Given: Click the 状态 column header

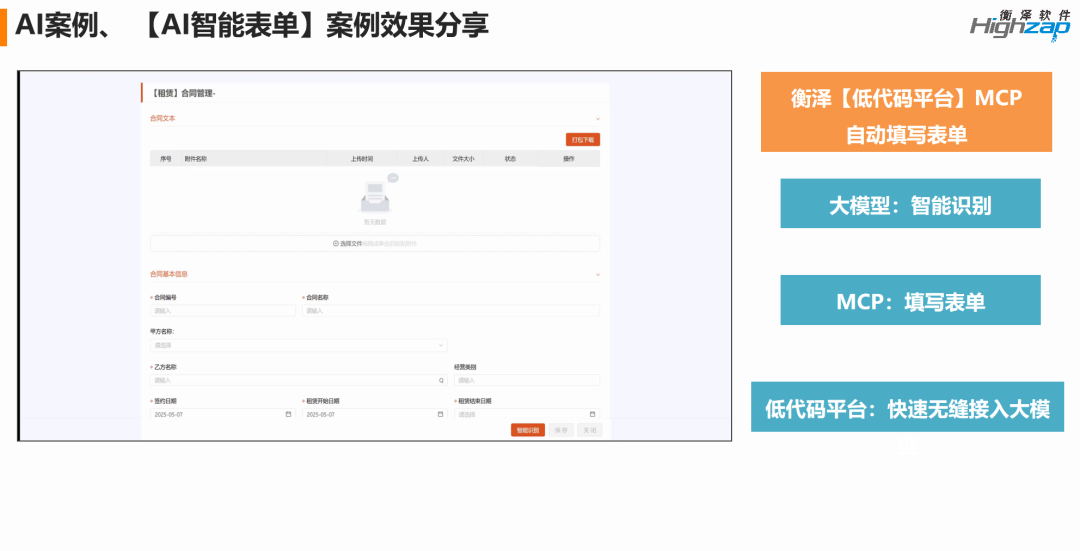Looking at the screenshot, I should (x=510, y=159).
